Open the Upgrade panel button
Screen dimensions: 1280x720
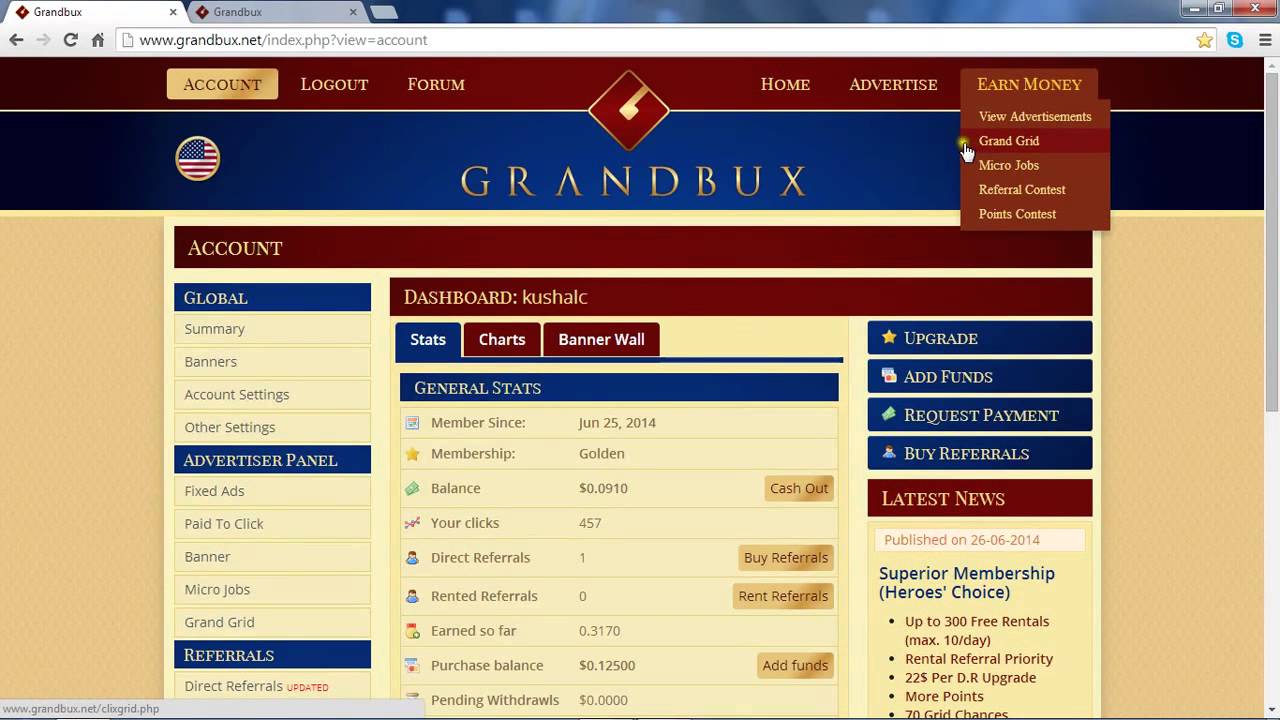click(x=980, y=338)
